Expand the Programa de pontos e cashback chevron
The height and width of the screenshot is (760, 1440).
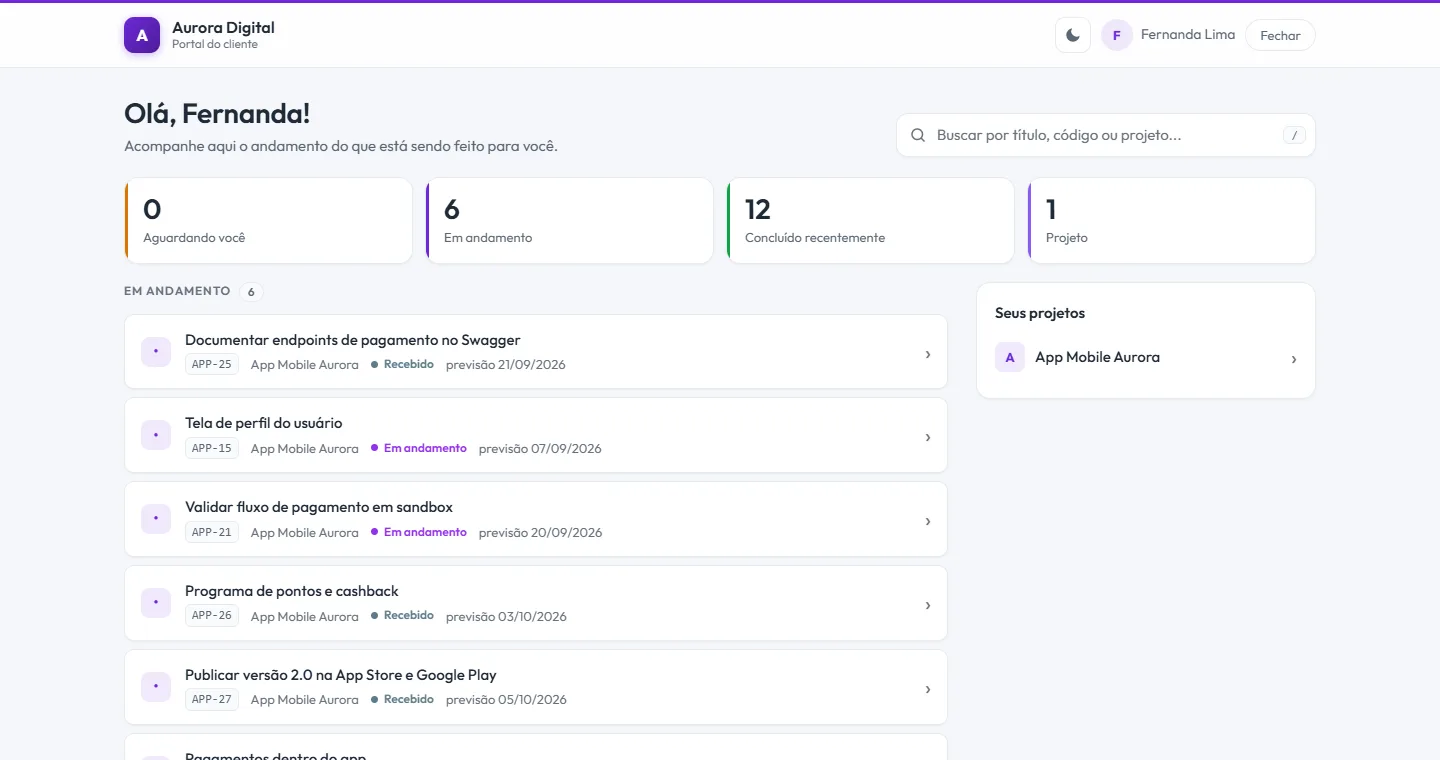928,605
